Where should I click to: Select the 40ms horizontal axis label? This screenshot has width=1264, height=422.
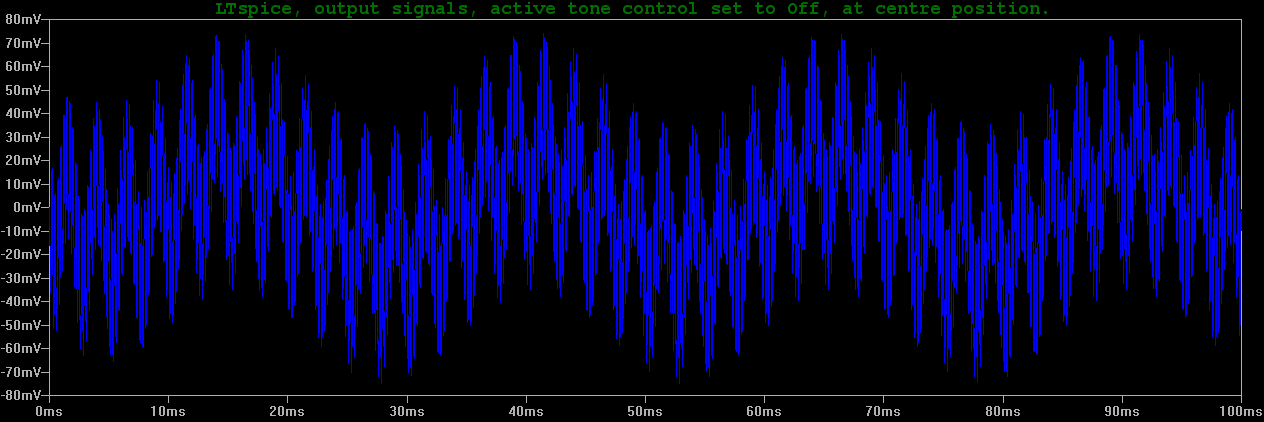(526, 411)
